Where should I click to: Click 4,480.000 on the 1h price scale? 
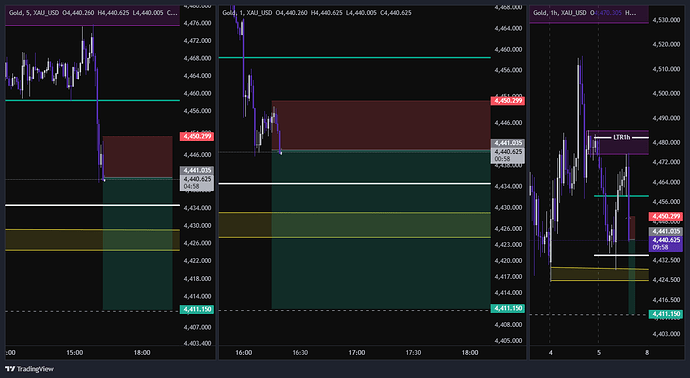point(666,143)
